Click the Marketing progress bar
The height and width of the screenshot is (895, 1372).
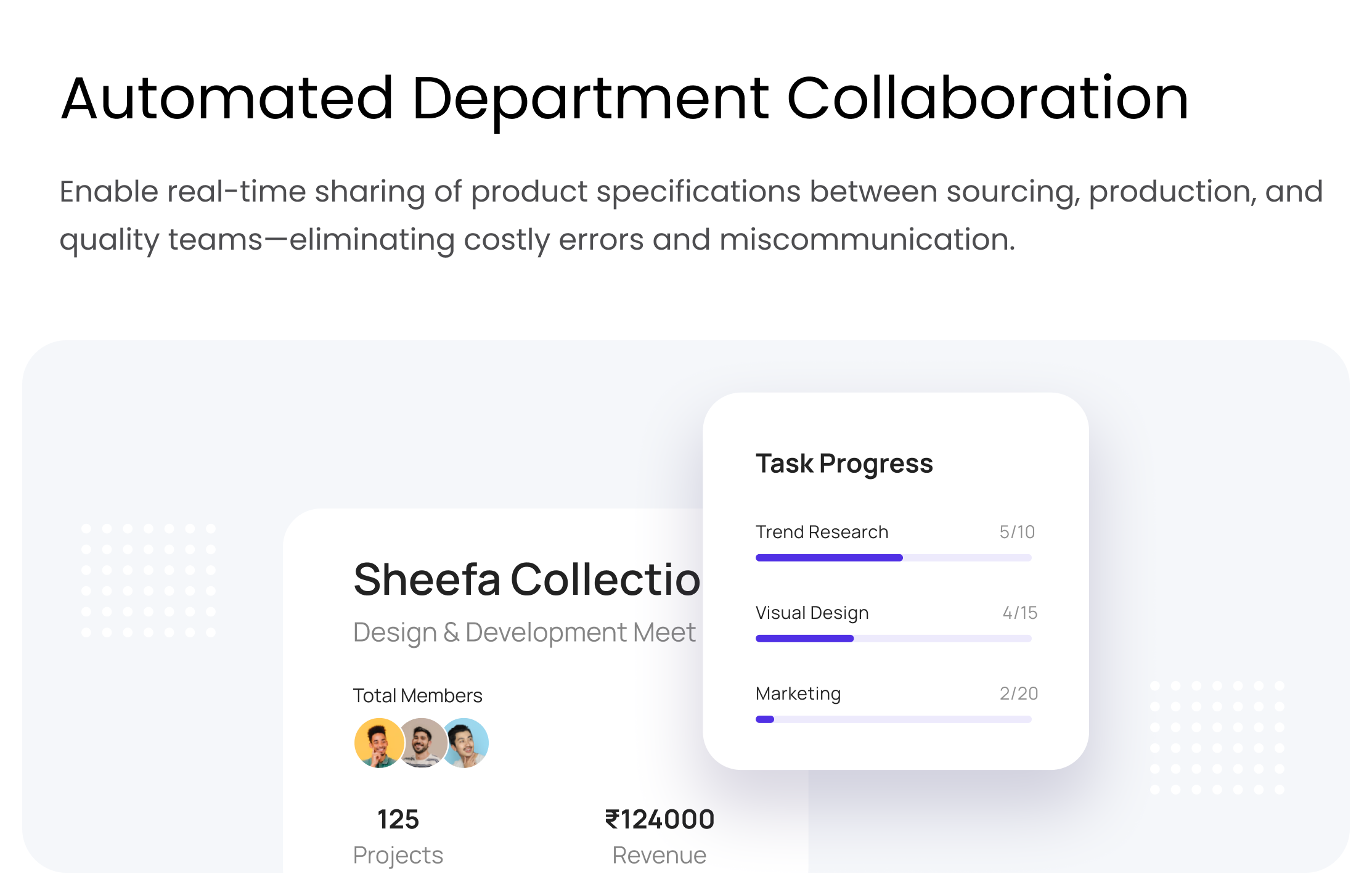[893, 719]
